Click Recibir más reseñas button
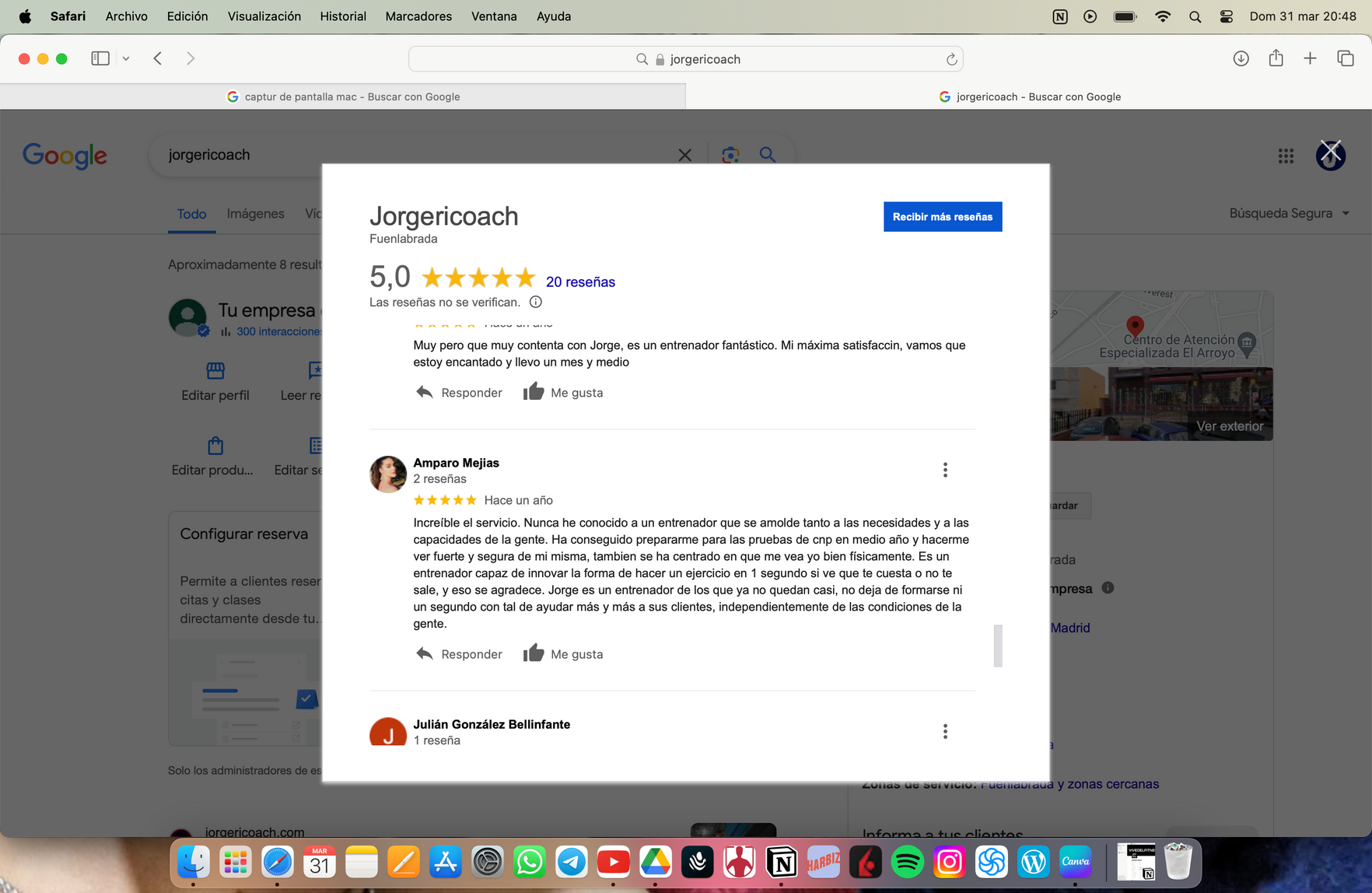The width and height of the screenshot is (1372, 893). [x=942, y=217]
